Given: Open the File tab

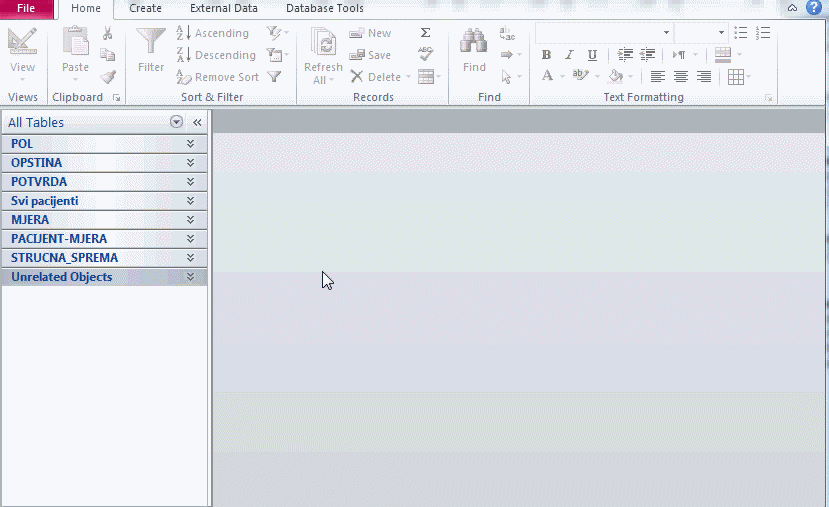Looking at the screenshot, I should pos(26,8).
